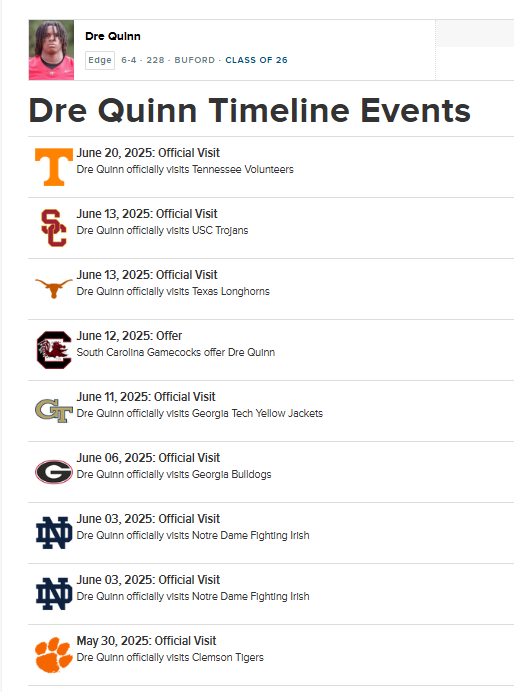Open June 06 Georgia Bulldogs visit event
Image resolution: width=514 pixels, height=692 pixels.
point(271,472)
